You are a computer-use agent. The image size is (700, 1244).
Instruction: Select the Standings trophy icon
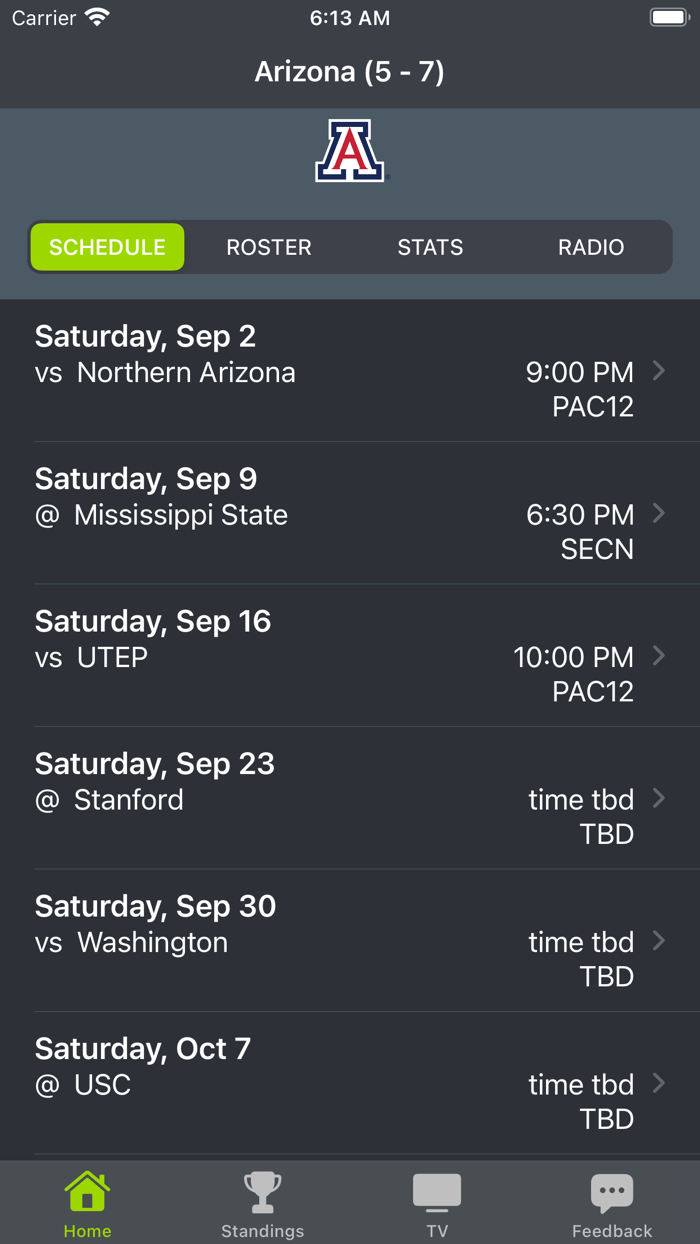(262, 1190)
